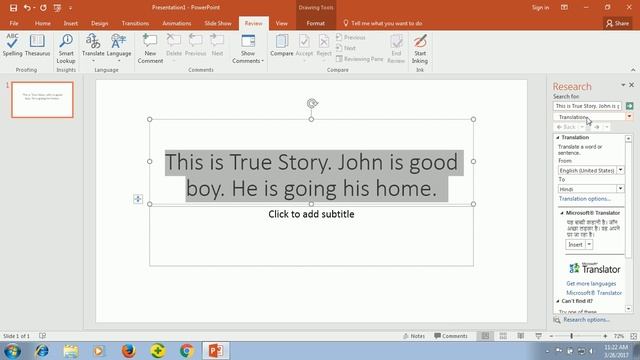This screenshot has height=360, width=640.
Task: Click Get more languages link
Action: [591, 283]
